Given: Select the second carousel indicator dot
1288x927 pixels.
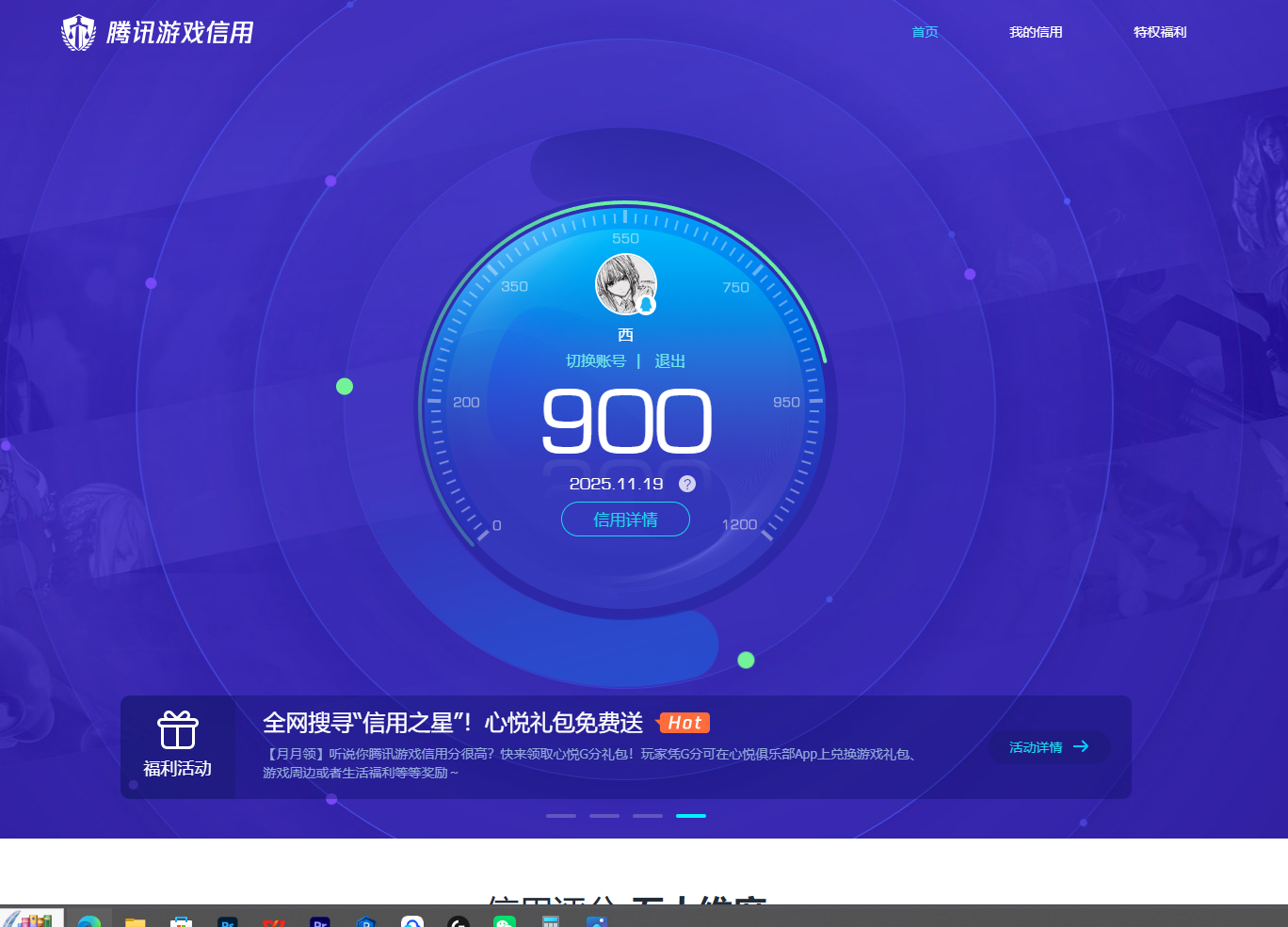Looking at the screenshot, I should click(604, 815).
